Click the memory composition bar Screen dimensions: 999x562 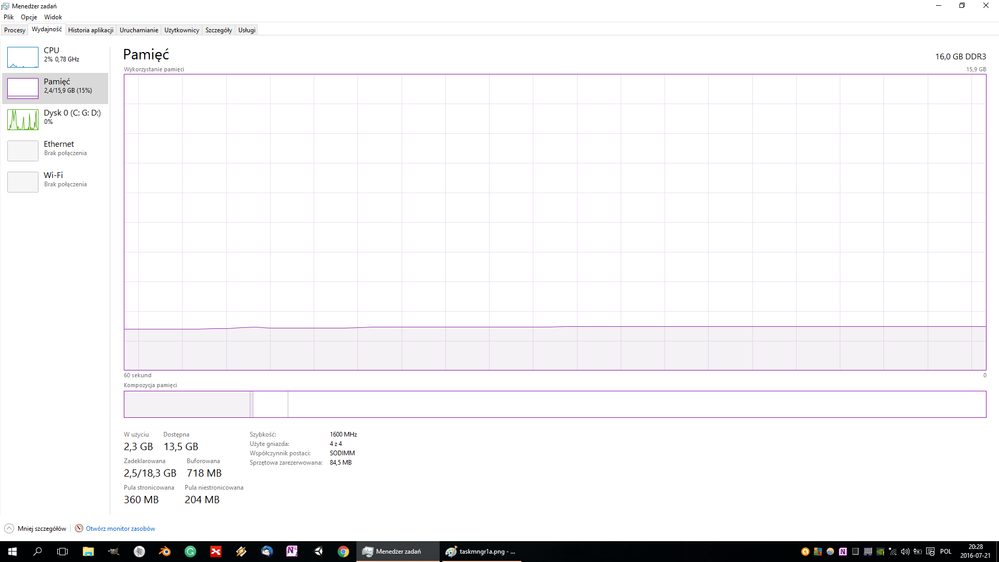554,404
